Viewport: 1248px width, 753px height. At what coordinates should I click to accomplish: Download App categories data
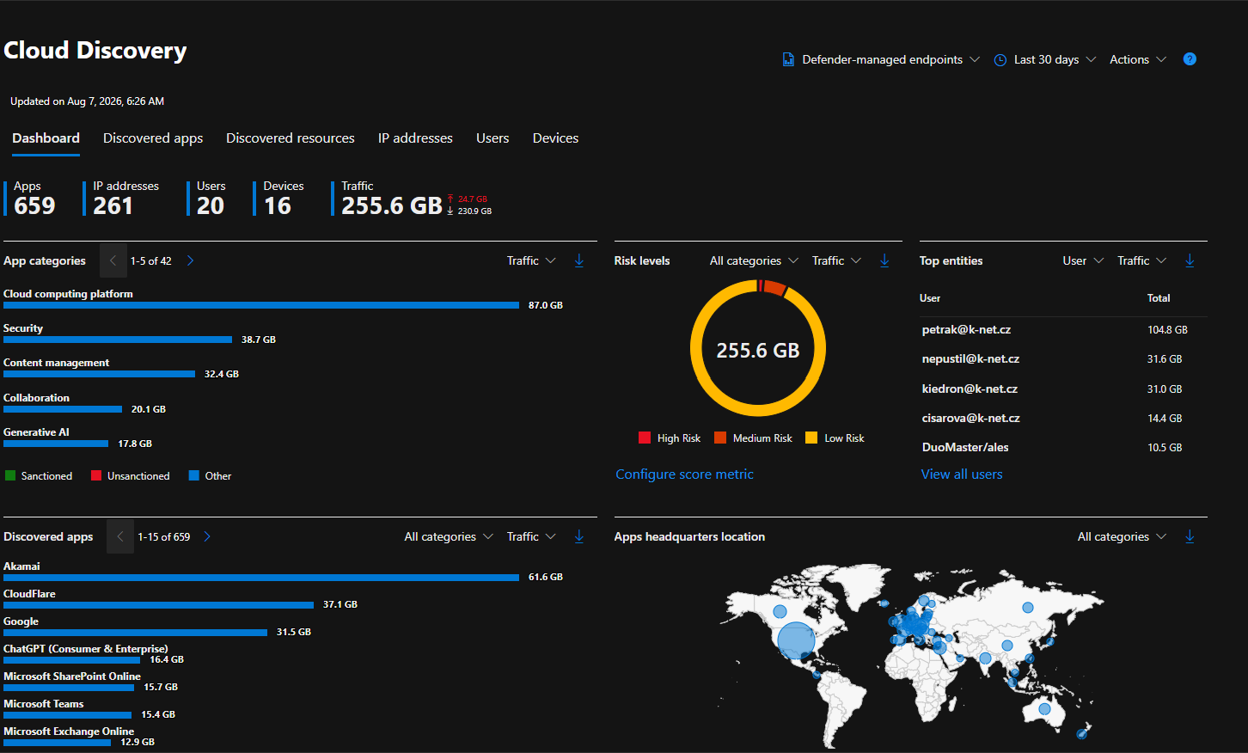tap(579, 261)
